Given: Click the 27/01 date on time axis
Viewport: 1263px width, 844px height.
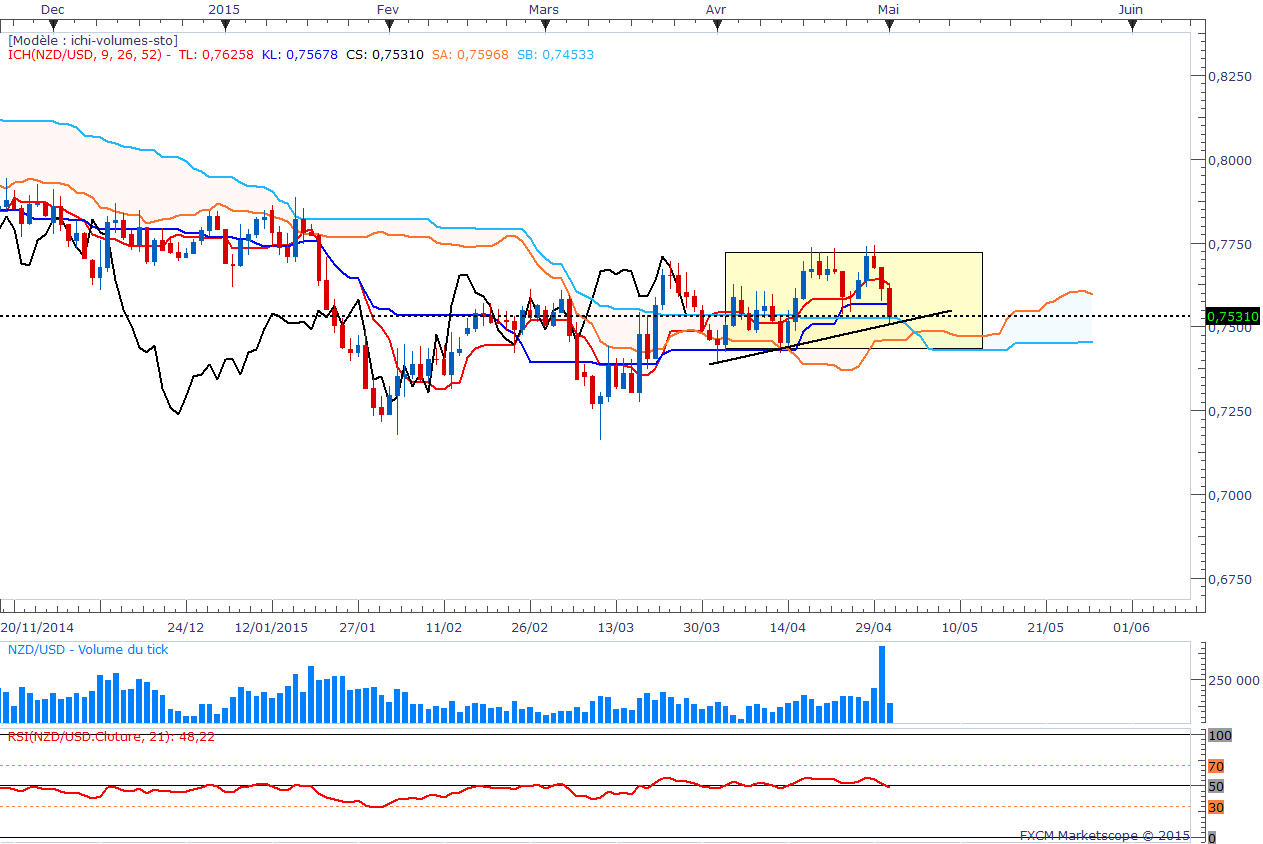Looking at the screenshot, I should (358, 627).
